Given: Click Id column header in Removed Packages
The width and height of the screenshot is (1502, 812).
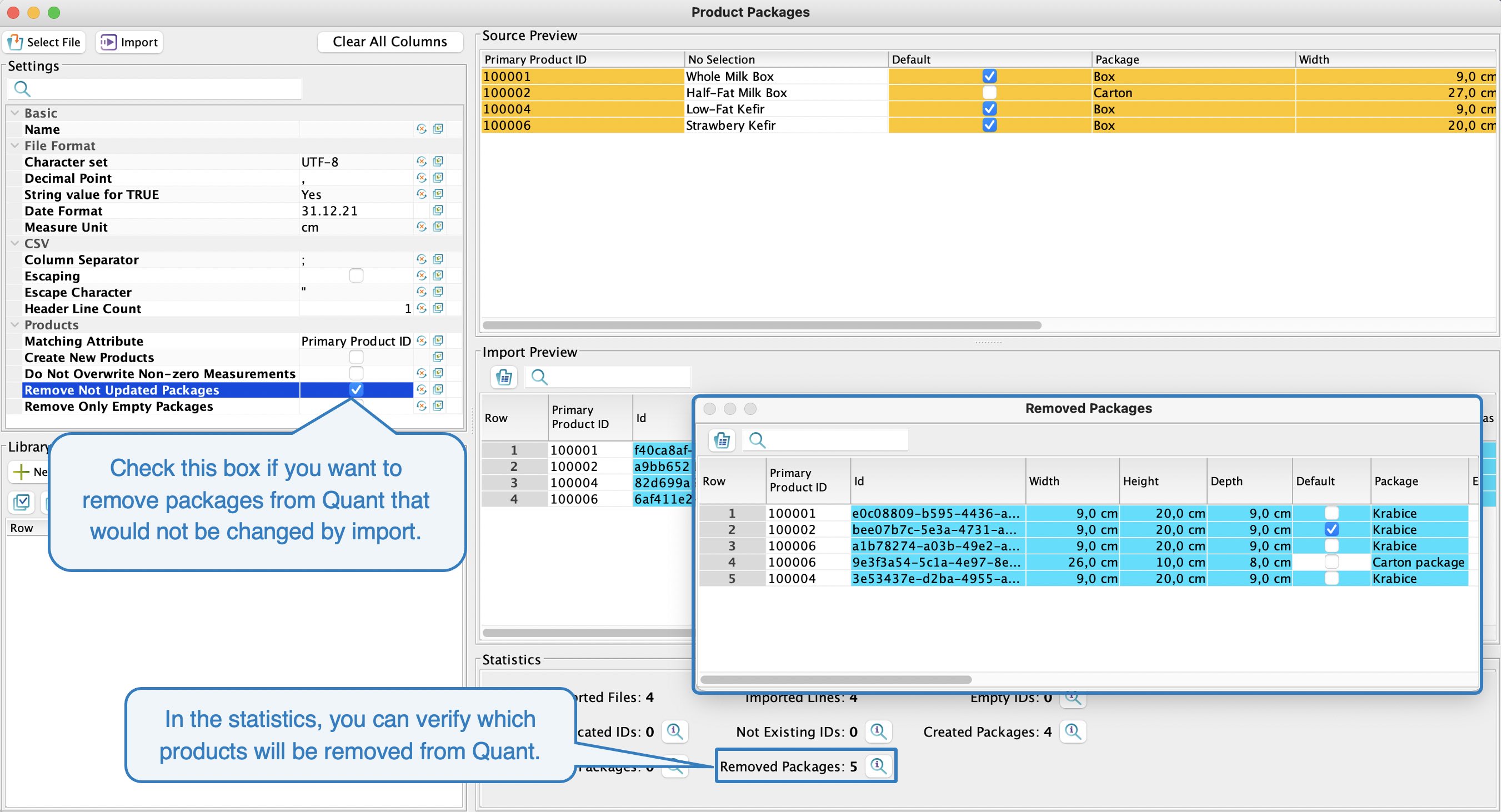Looking at the screenshot, I should [x=938, y=481].
